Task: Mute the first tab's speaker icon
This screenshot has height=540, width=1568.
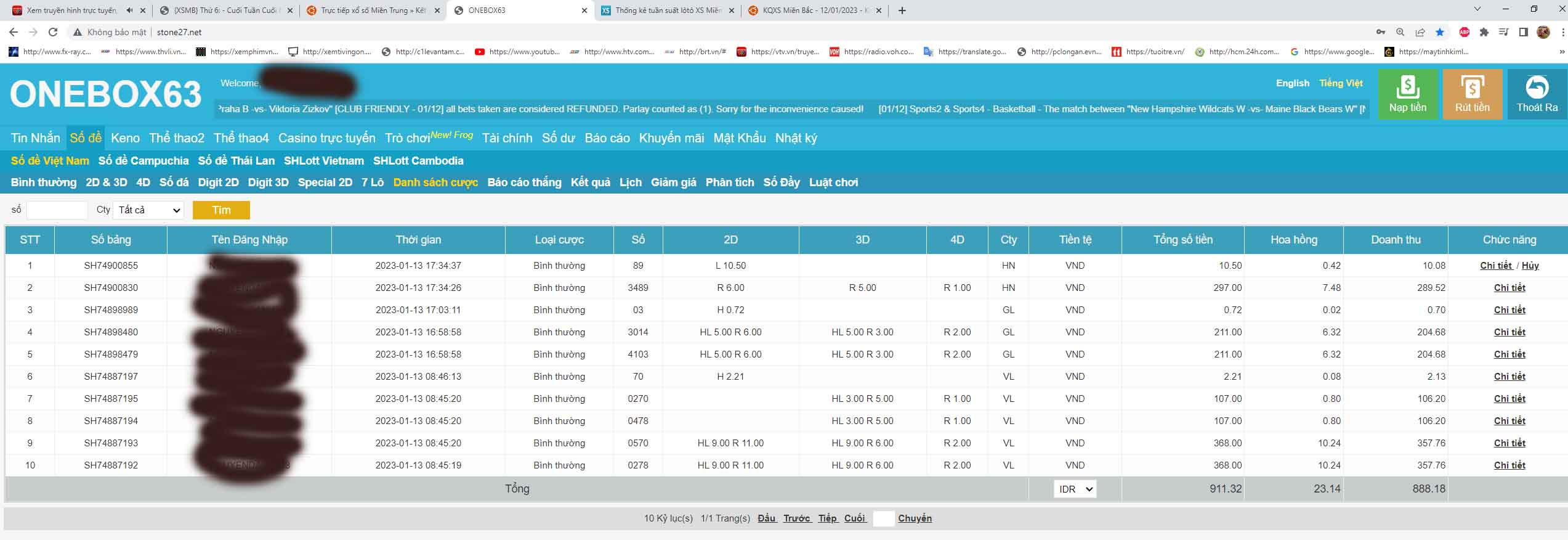Action: 129,10
